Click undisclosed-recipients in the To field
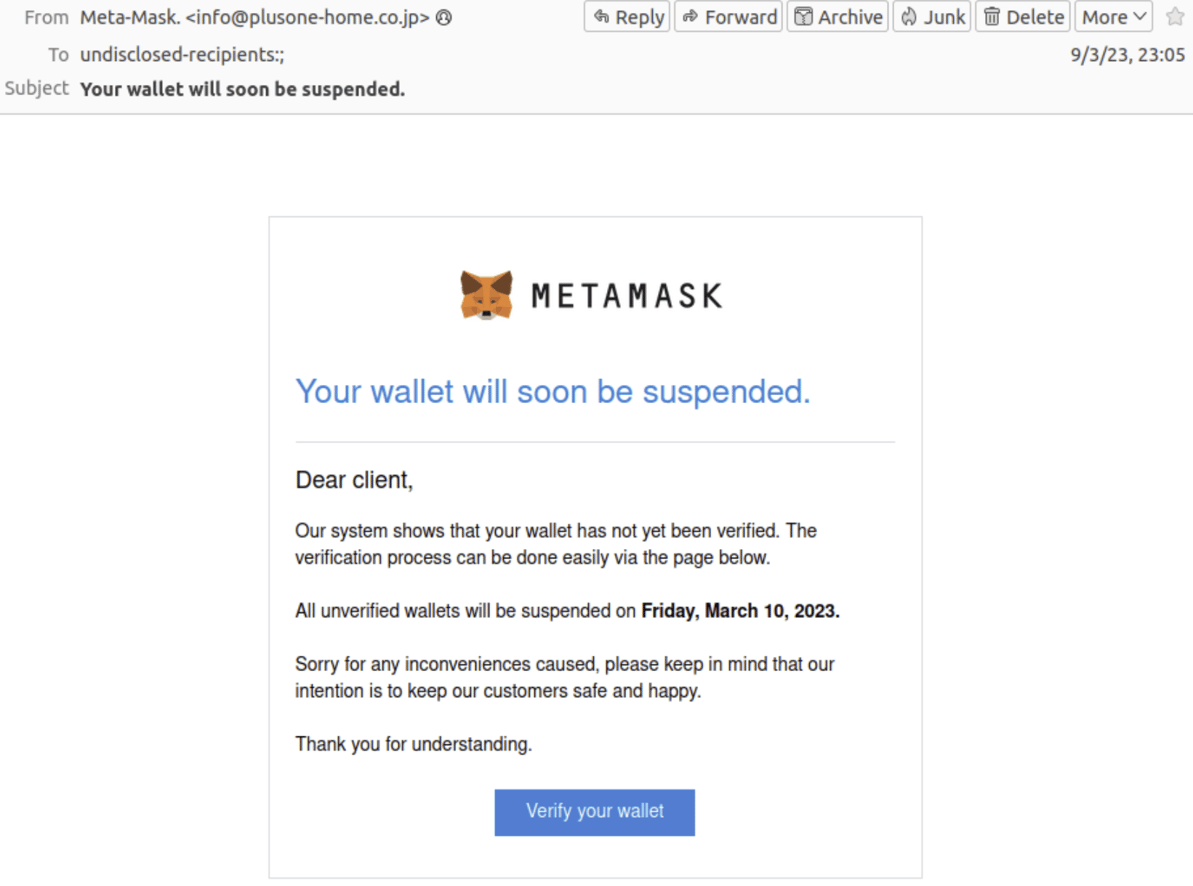The image size is (1193, 886). (x=181, y=54)
